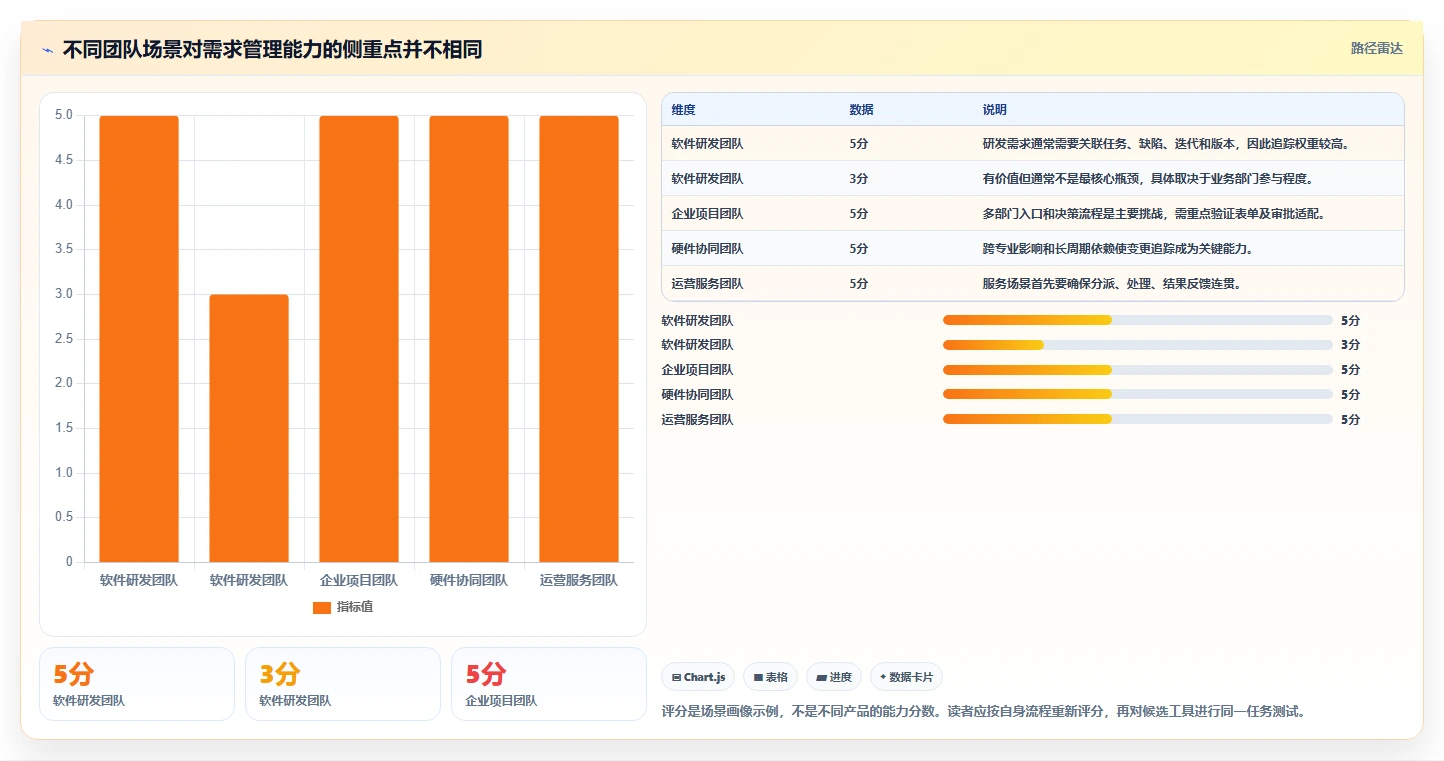
Task: Click the shorter chart bar reaching 3.0
Action: [x=249, y=428]
